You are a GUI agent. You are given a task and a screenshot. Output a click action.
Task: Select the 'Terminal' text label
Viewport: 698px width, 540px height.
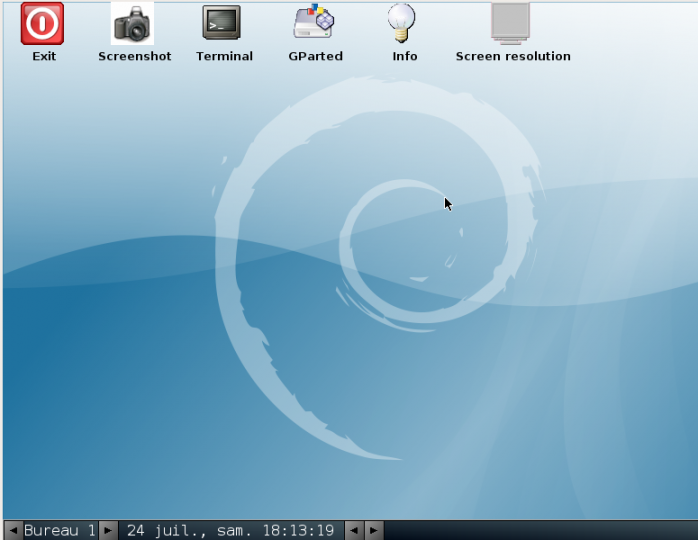click(224, 57)
